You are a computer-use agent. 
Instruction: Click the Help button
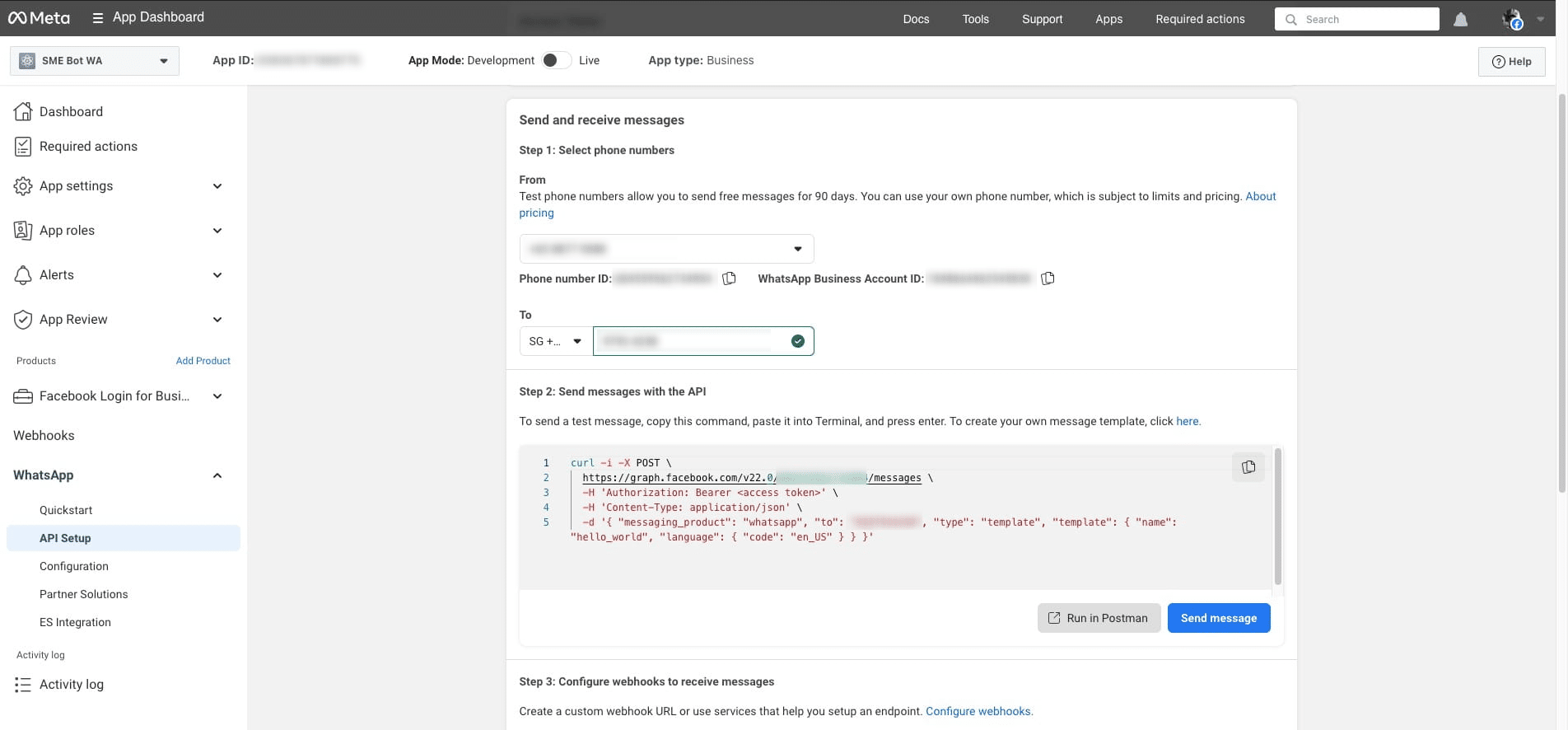(1512, 61)
